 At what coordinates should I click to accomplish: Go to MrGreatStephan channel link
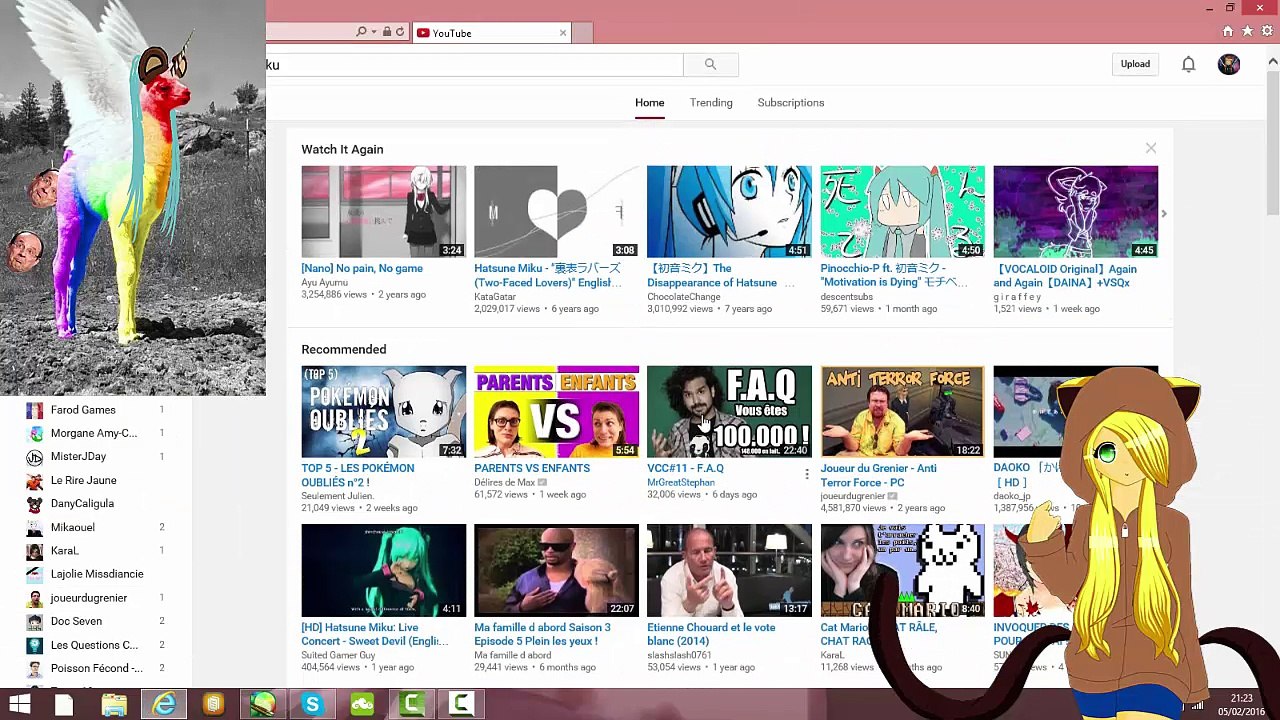[681, 482]
